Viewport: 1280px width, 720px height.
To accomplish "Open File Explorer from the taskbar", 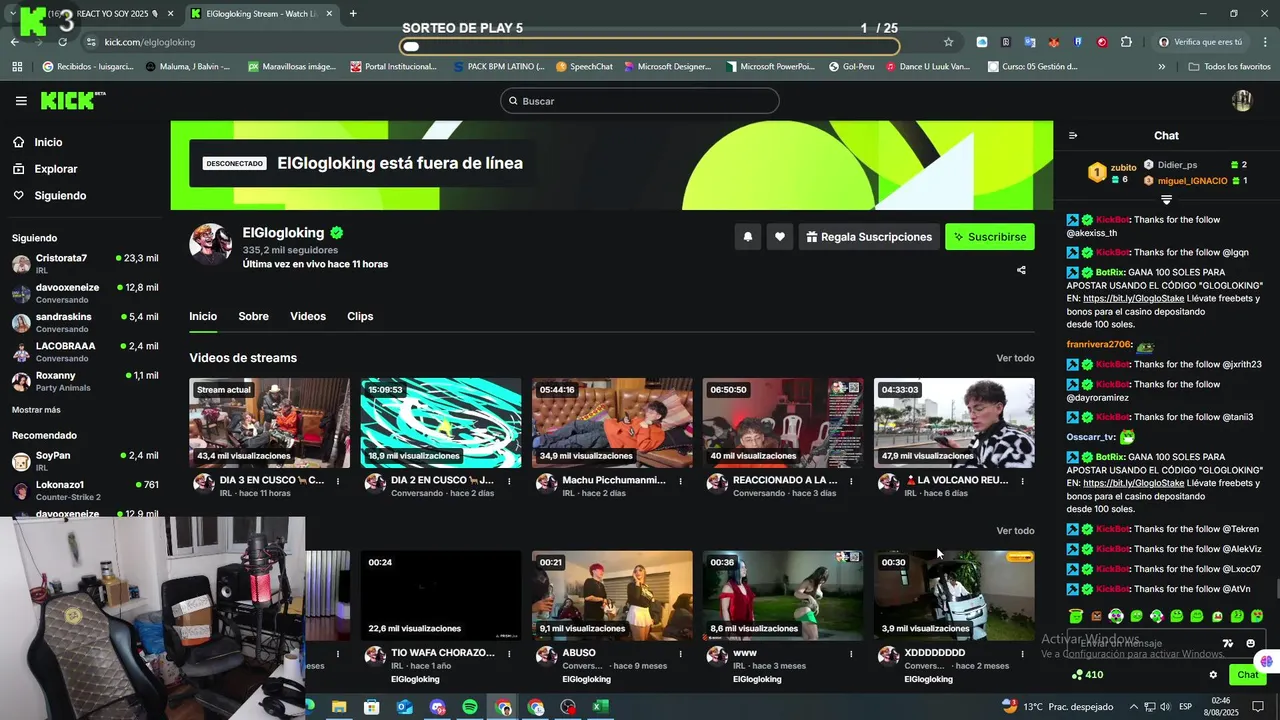I will 339,707.
